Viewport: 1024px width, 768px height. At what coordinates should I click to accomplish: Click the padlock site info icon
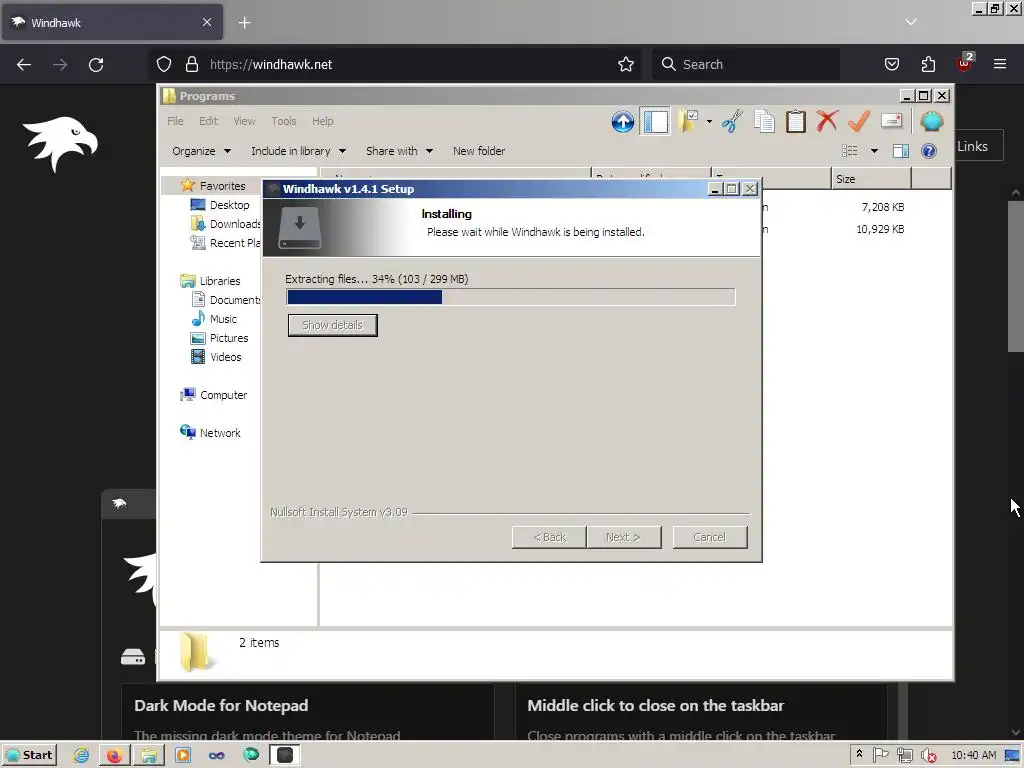(x=191, y=64)
